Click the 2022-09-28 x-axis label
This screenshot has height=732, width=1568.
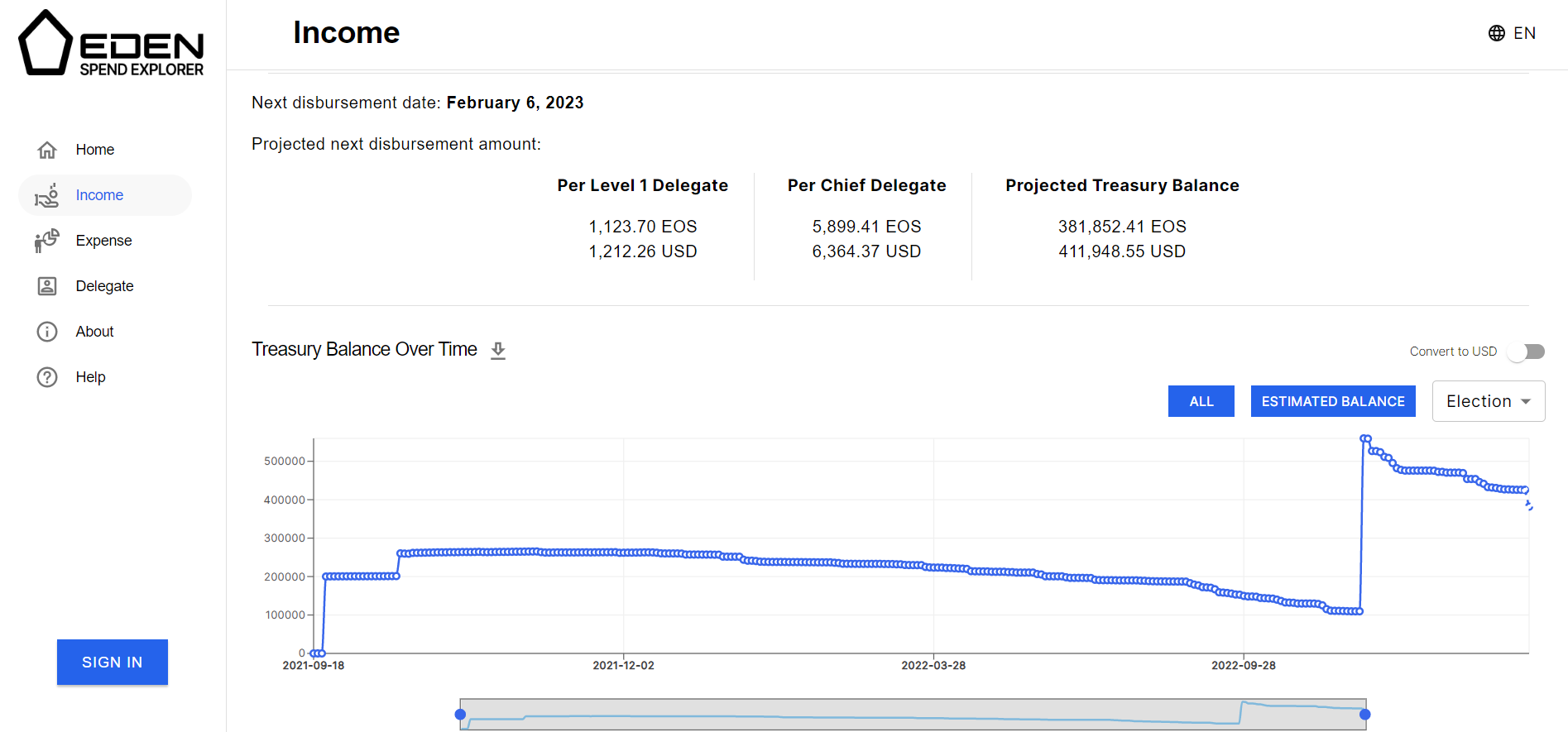(x=1244, y=665)
